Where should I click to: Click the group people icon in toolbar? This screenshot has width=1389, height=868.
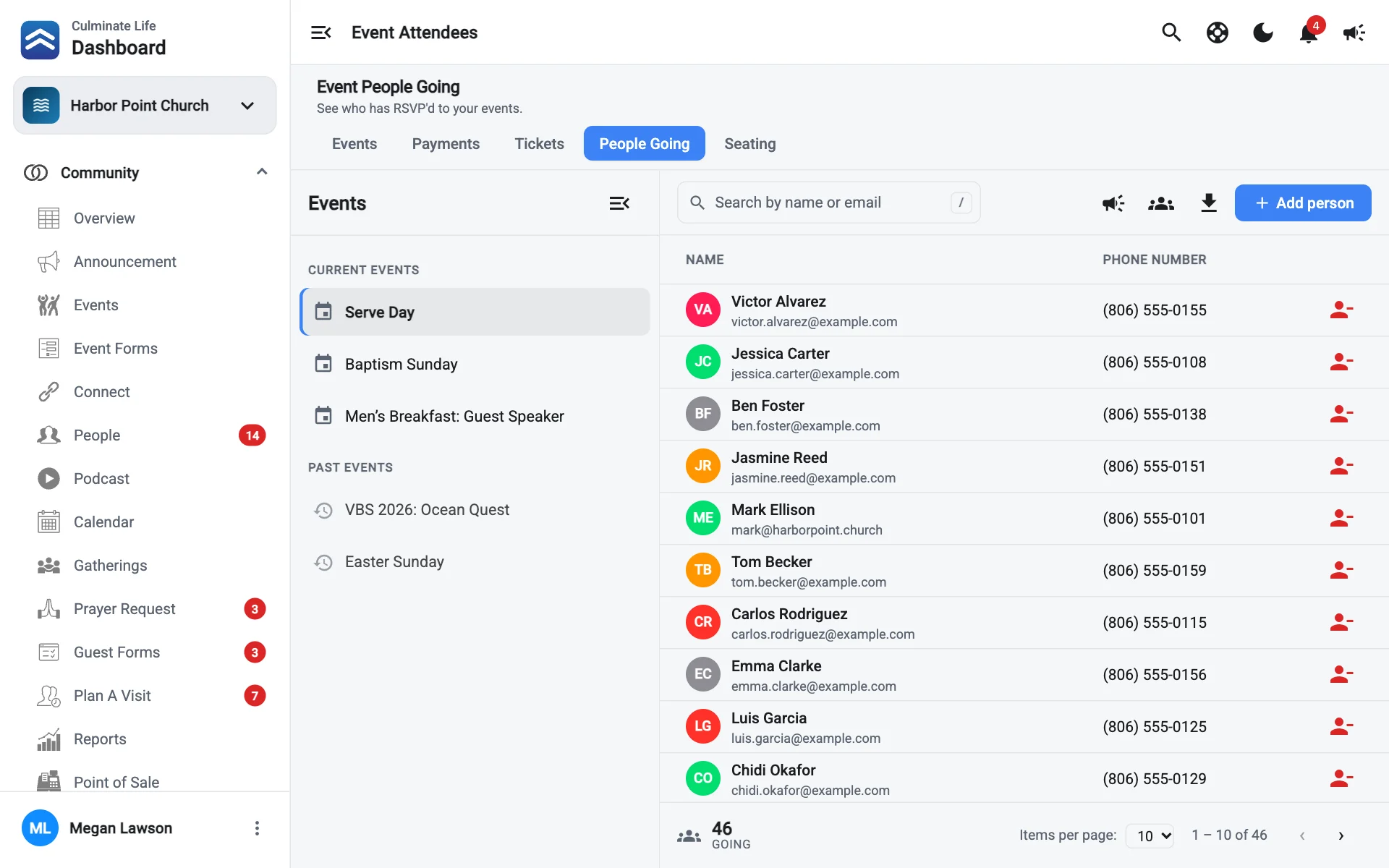pyautogui.click(x=1161, y=203)
